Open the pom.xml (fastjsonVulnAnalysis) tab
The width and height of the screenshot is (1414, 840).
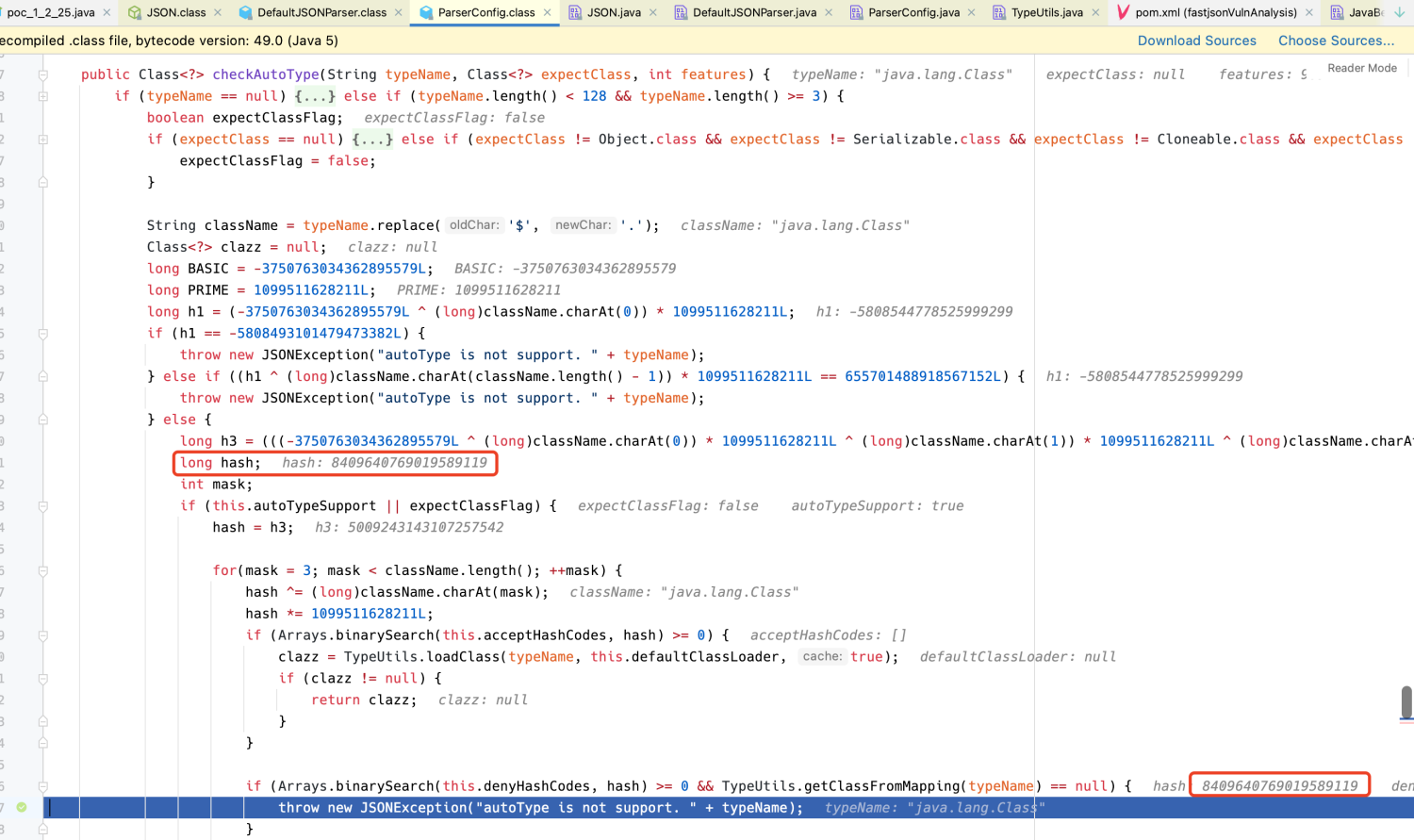pyautogui.click(x=1216, y=12)
